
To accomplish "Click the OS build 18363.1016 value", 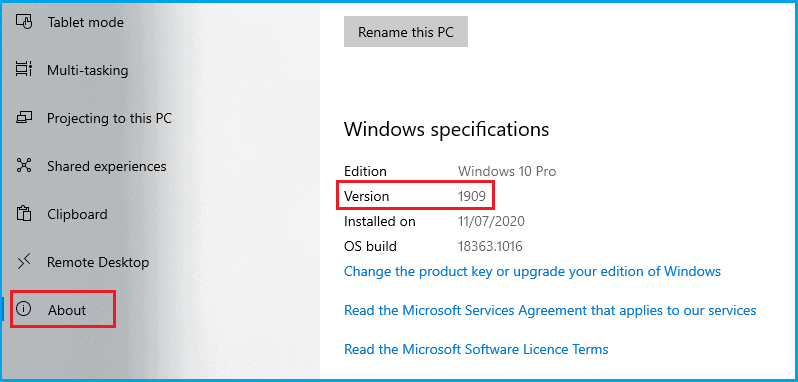I will click(490, 247).
